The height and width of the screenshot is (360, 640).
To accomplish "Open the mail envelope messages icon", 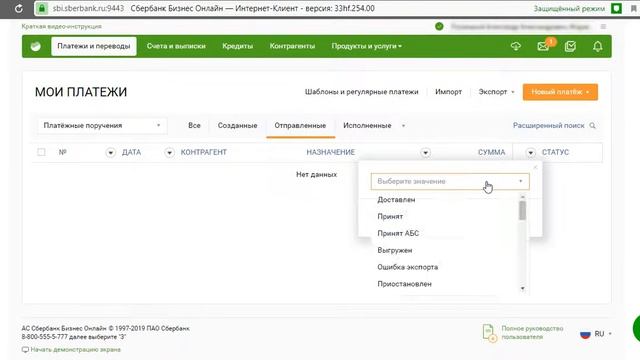I will click(x=543, y=47).
